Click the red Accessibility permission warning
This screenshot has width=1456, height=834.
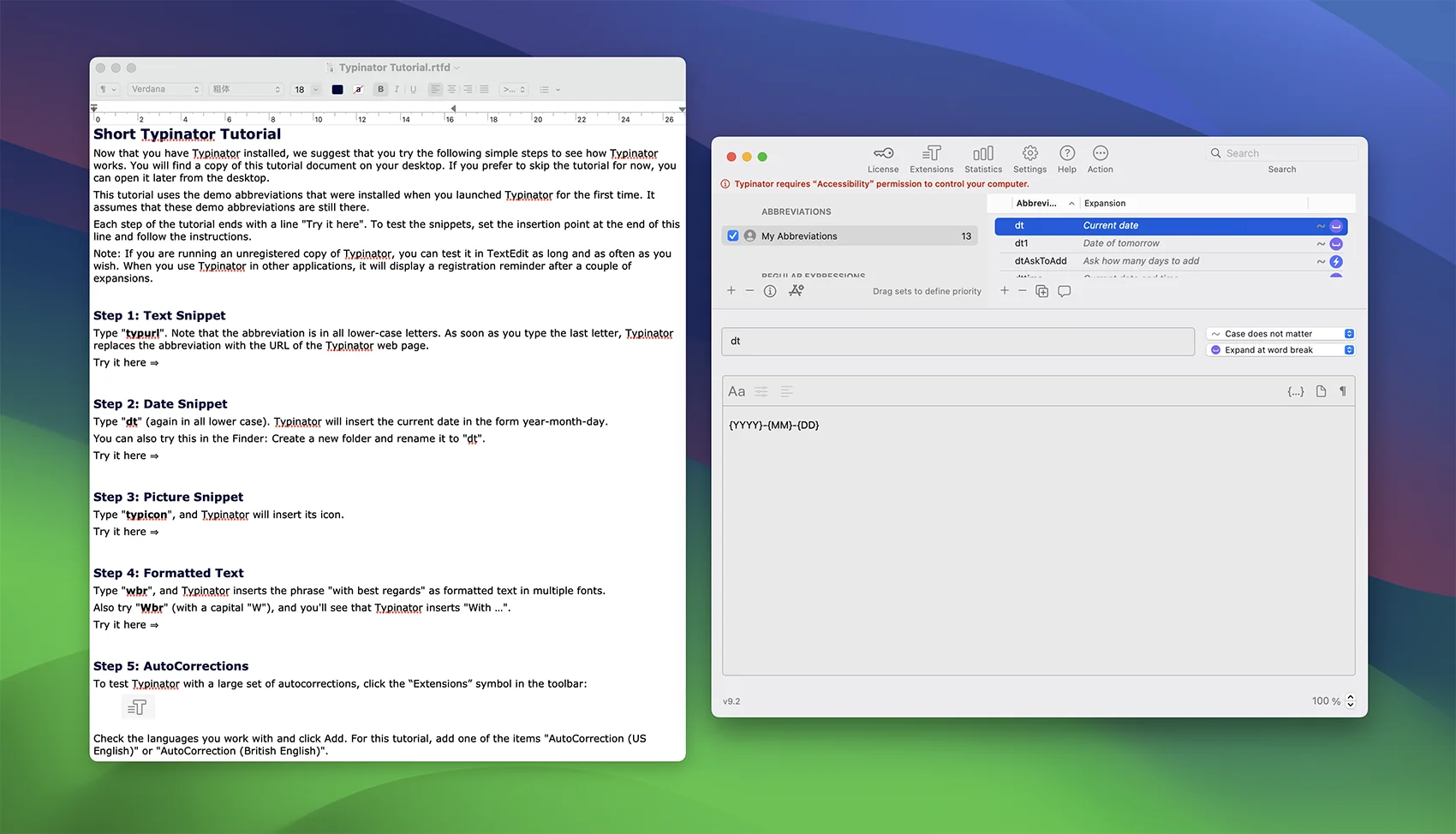tap(875, 184)
